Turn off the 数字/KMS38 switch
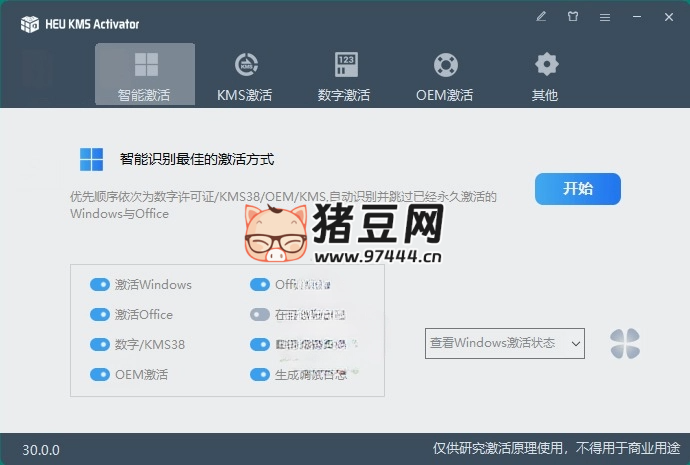The width and height of the screenshot is (690, 465). [x=100, y=345]
